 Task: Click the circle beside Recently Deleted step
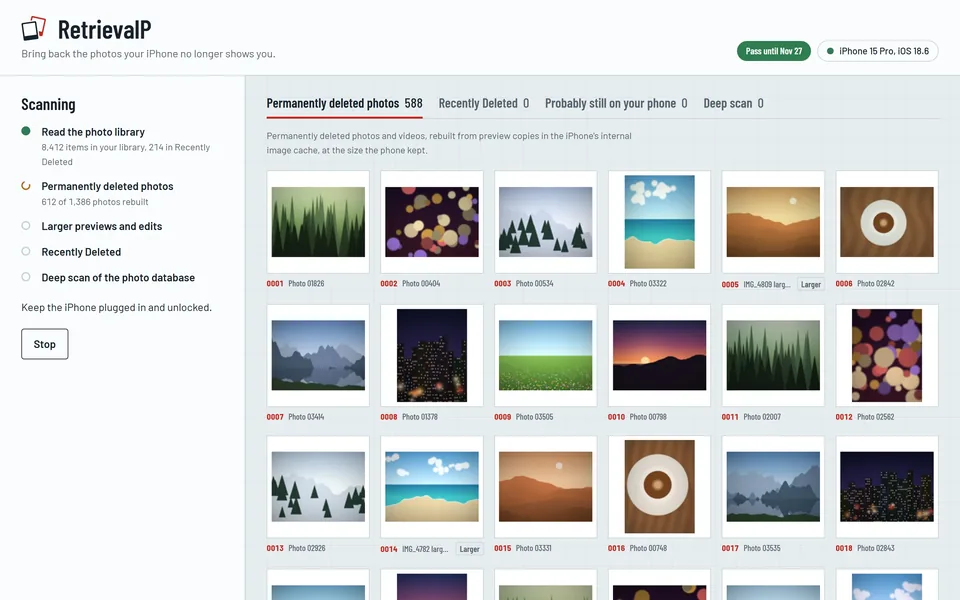coord(26,252)
